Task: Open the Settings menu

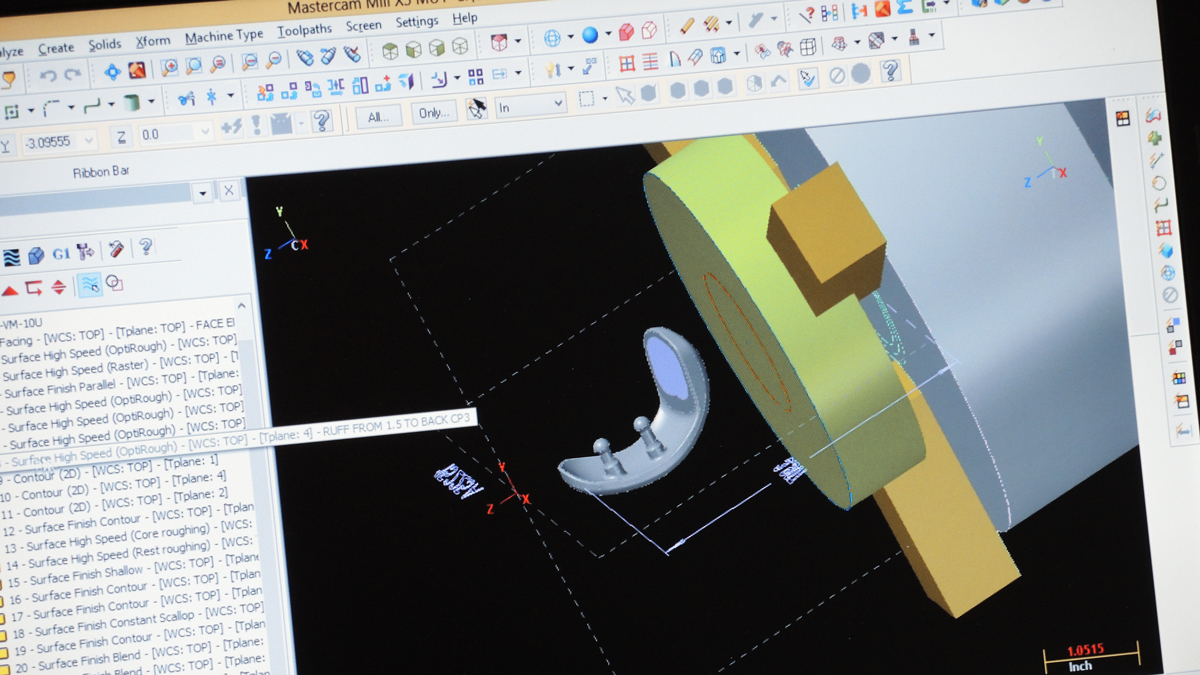Action: pos(417,20)
